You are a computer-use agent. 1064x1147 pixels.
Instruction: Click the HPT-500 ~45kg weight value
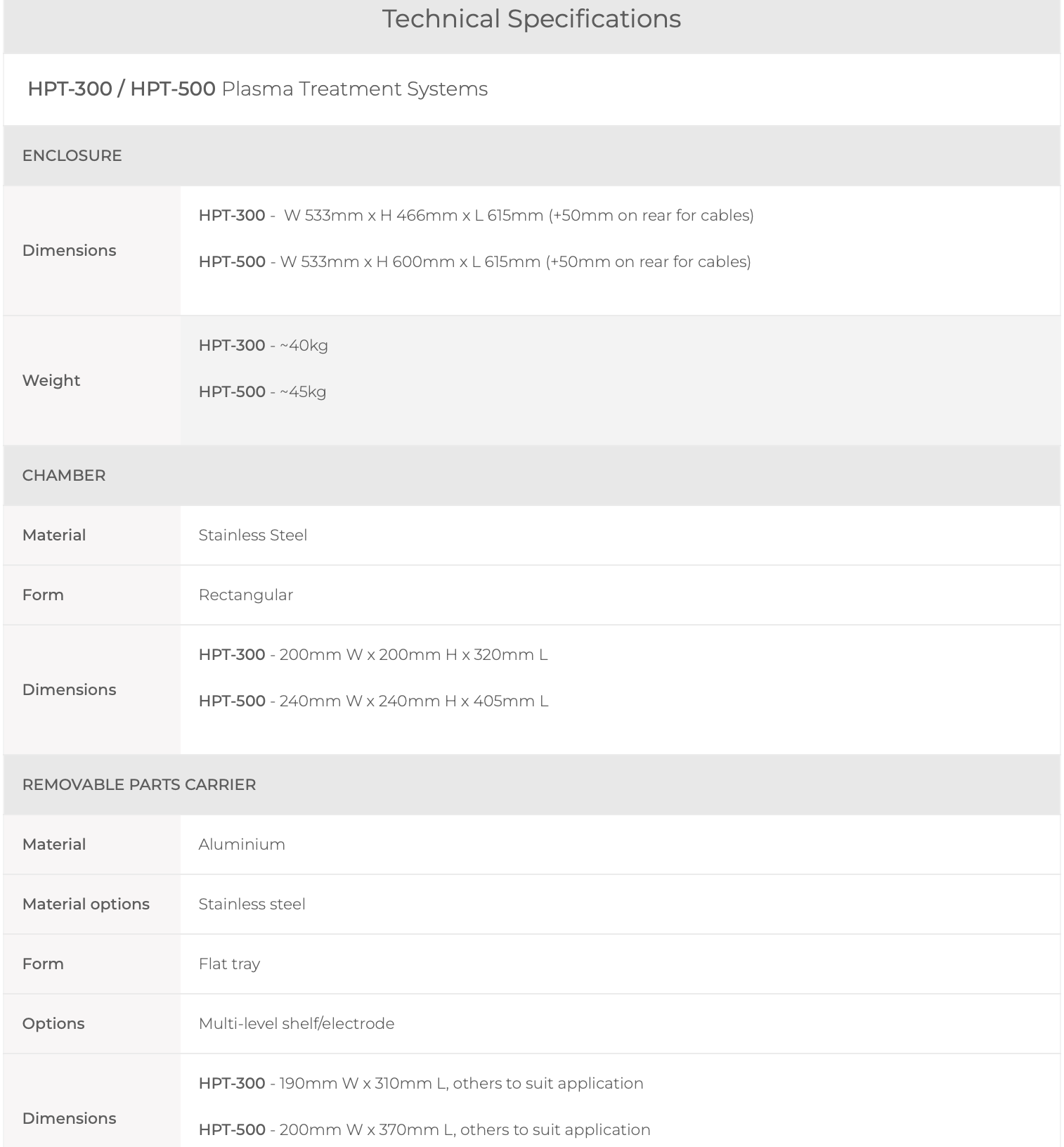pyautogui.click(x=262, y=391)
